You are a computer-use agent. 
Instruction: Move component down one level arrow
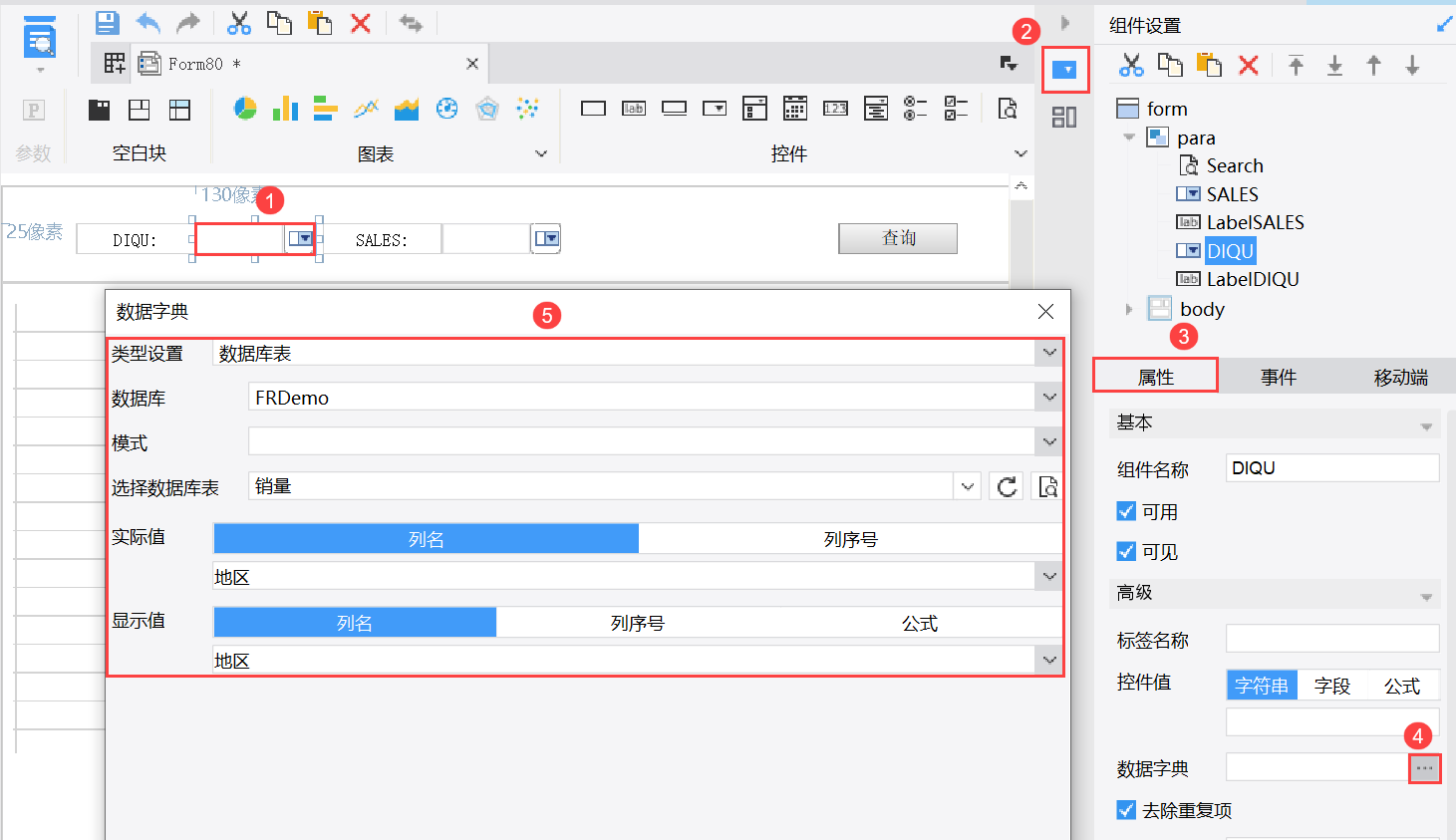(1413, 66)
